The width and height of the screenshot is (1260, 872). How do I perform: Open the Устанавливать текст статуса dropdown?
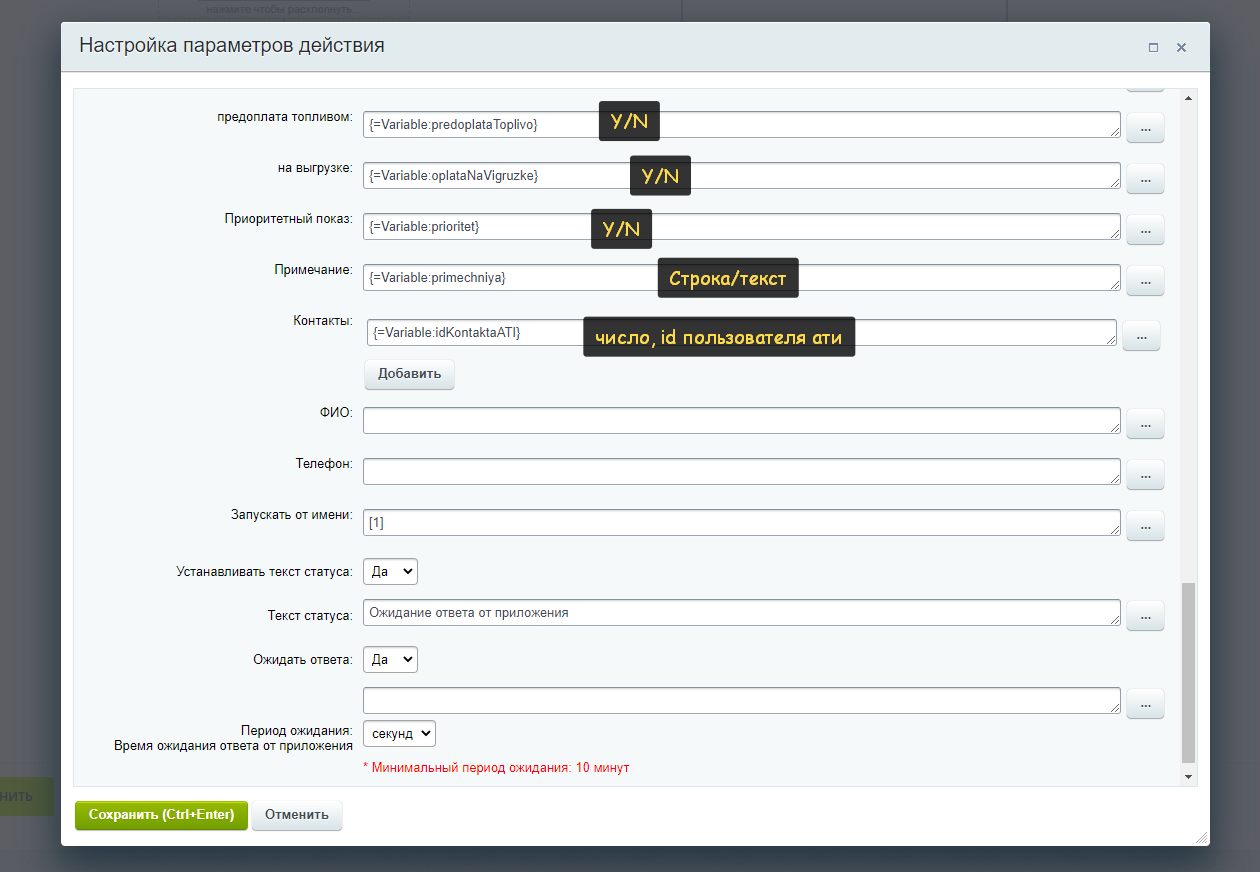point(390,571)
